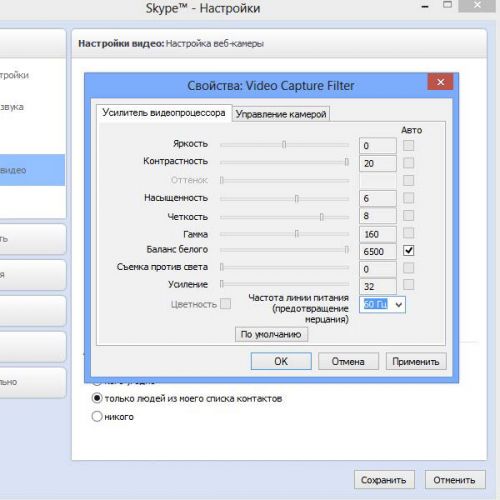Open the power line frequency dropdown
This screenshot has height=500, width=500.
pos(399,304)
